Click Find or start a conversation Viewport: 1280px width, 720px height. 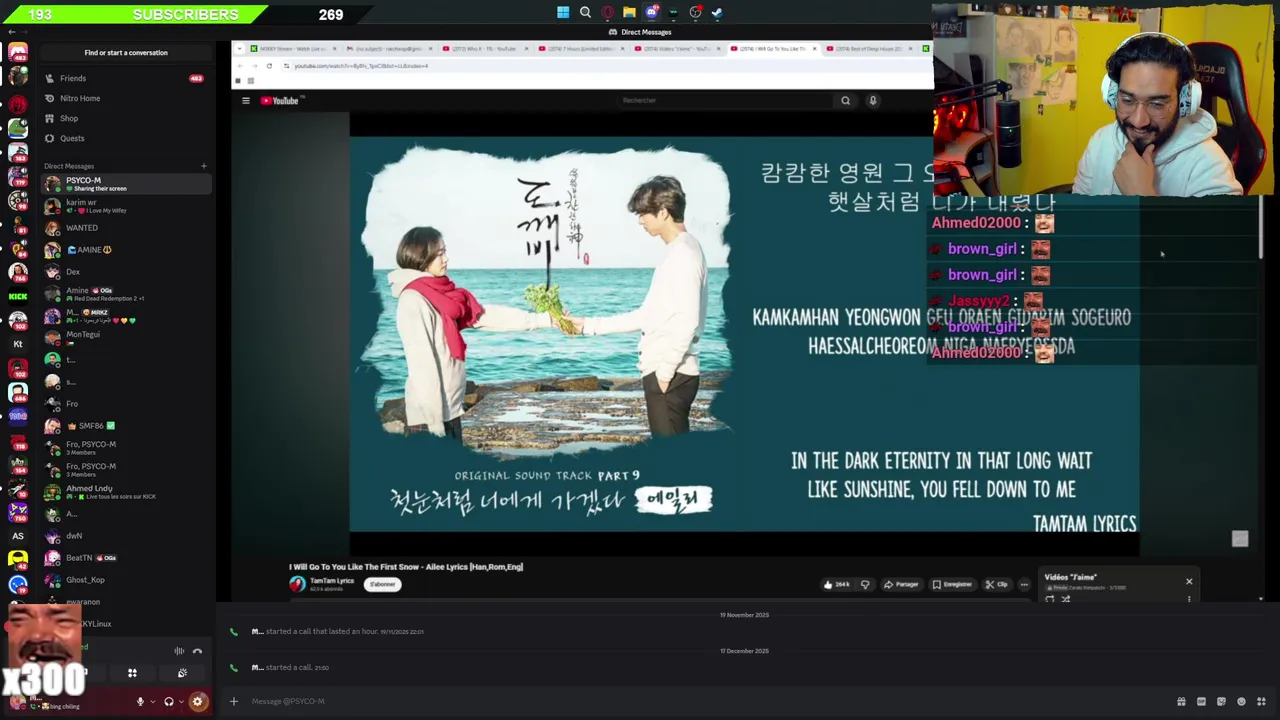click(x=126, y=52)
